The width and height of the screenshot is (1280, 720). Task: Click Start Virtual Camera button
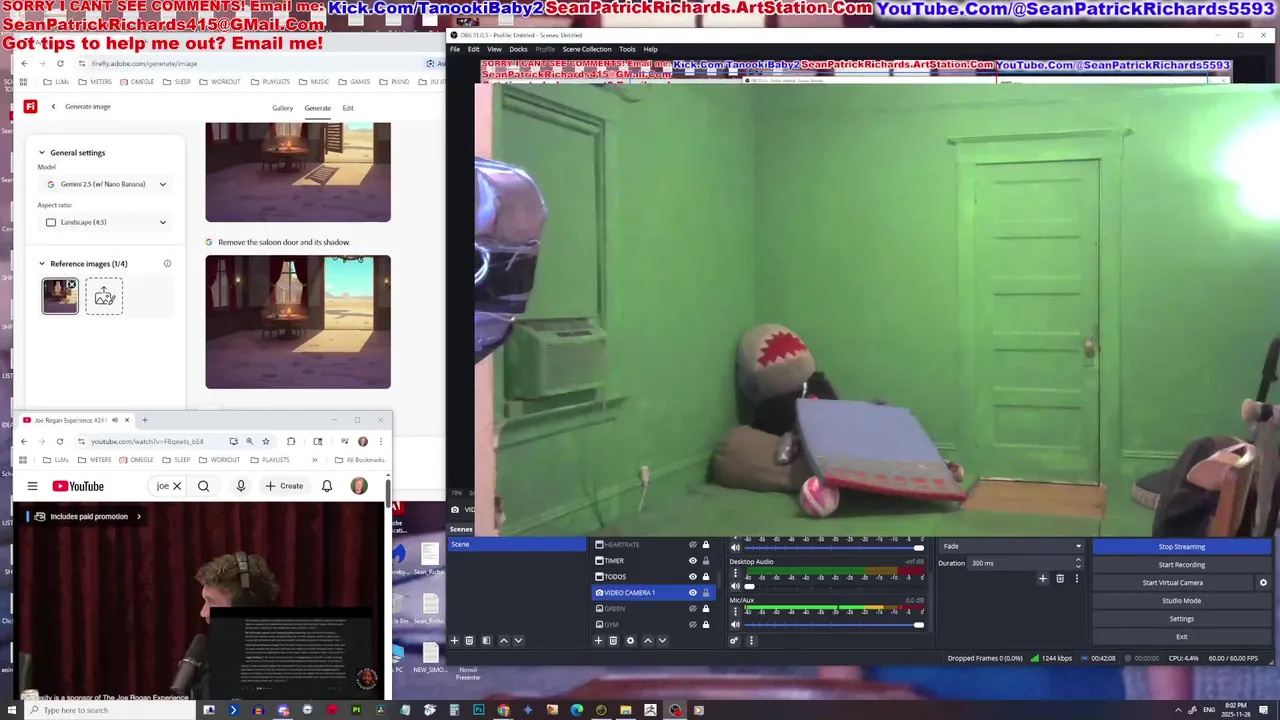(x=1173, y=583)
